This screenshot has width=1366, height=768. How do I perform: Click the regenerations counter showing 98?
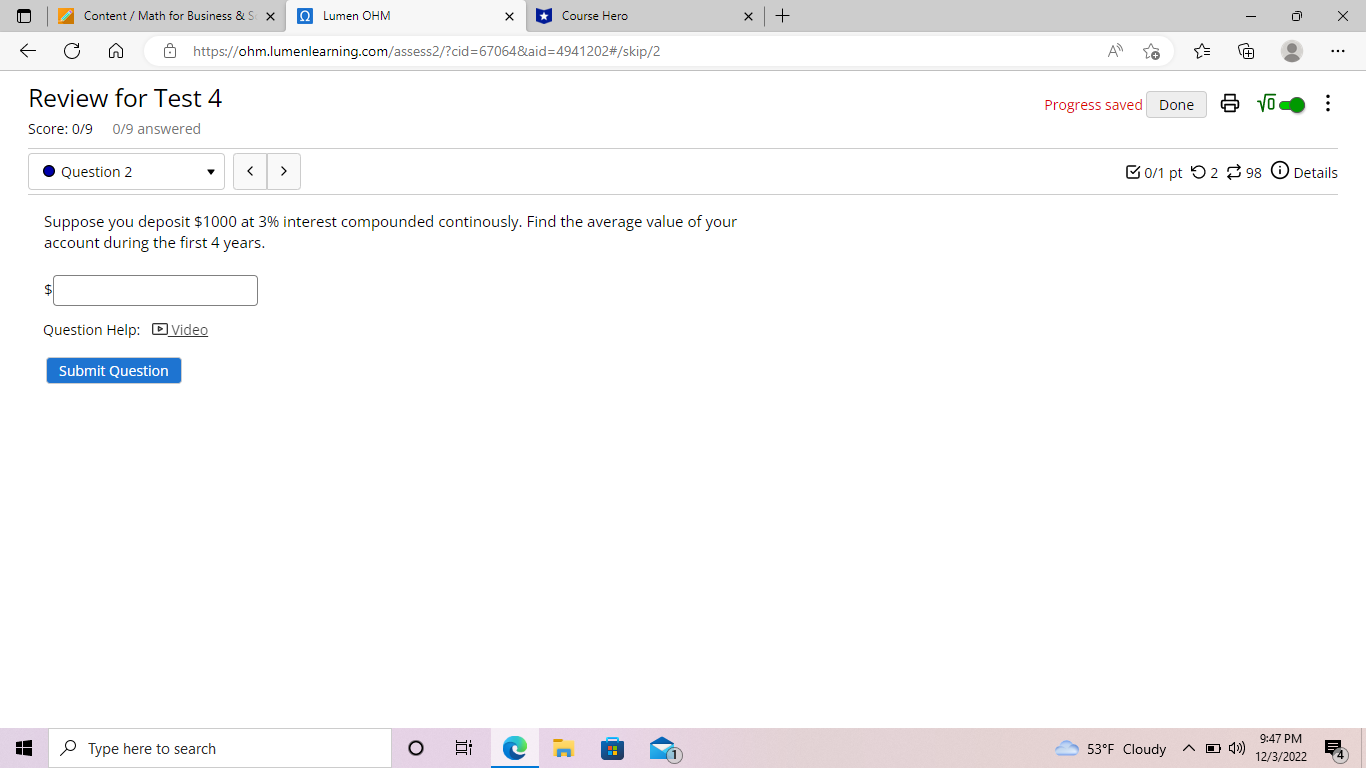(1244, 172)
